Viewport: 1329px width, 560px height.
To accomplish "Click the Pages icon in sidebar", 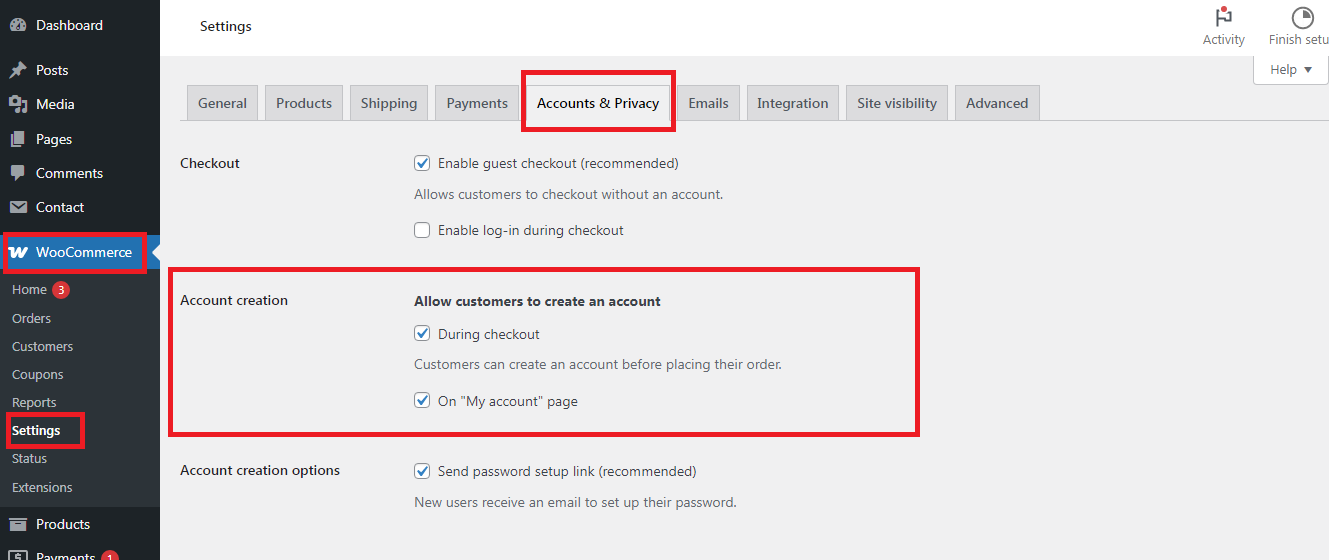I will pos(18,139).
